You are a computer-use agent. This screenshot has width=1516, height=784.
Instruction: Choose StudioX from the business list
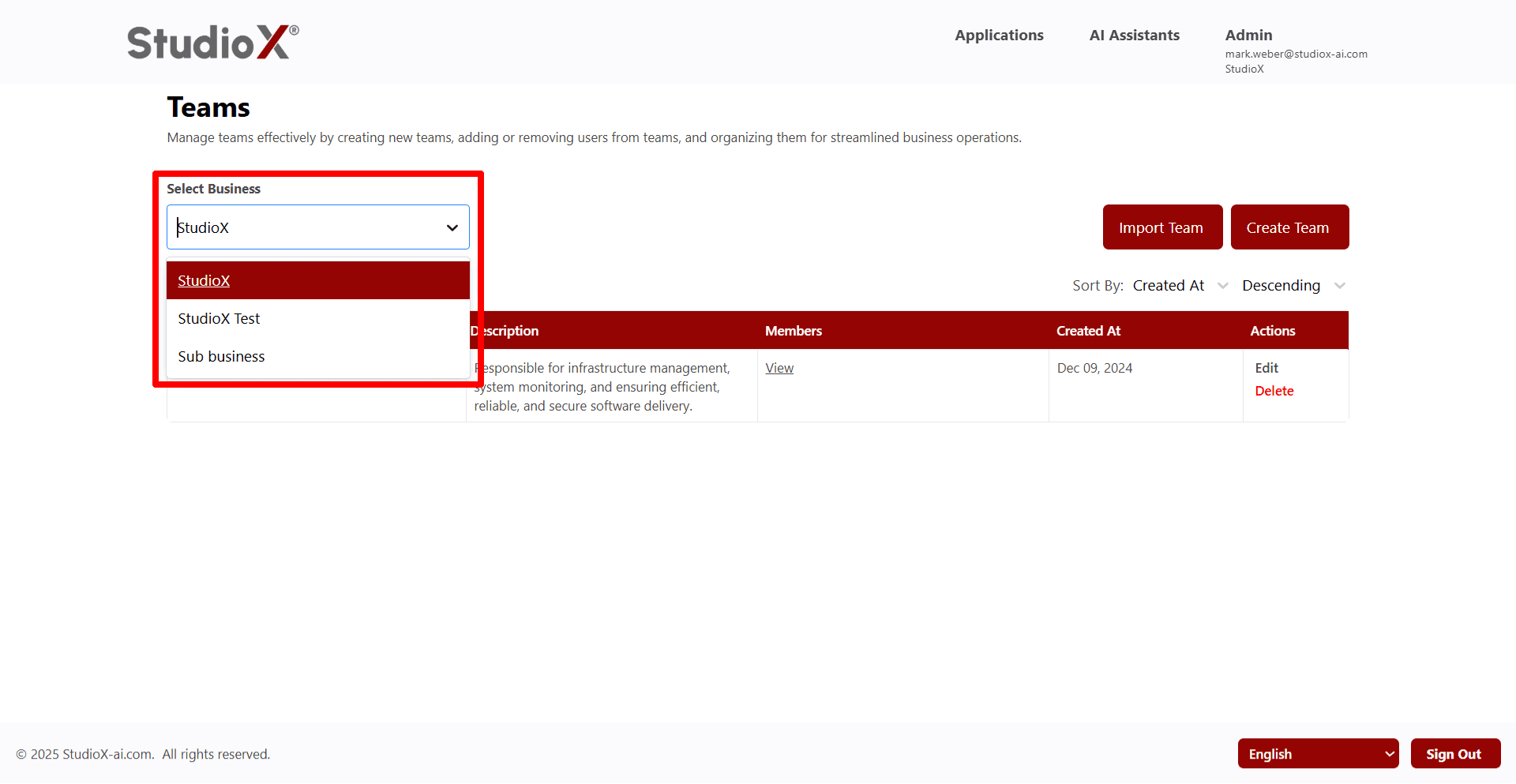204,281
